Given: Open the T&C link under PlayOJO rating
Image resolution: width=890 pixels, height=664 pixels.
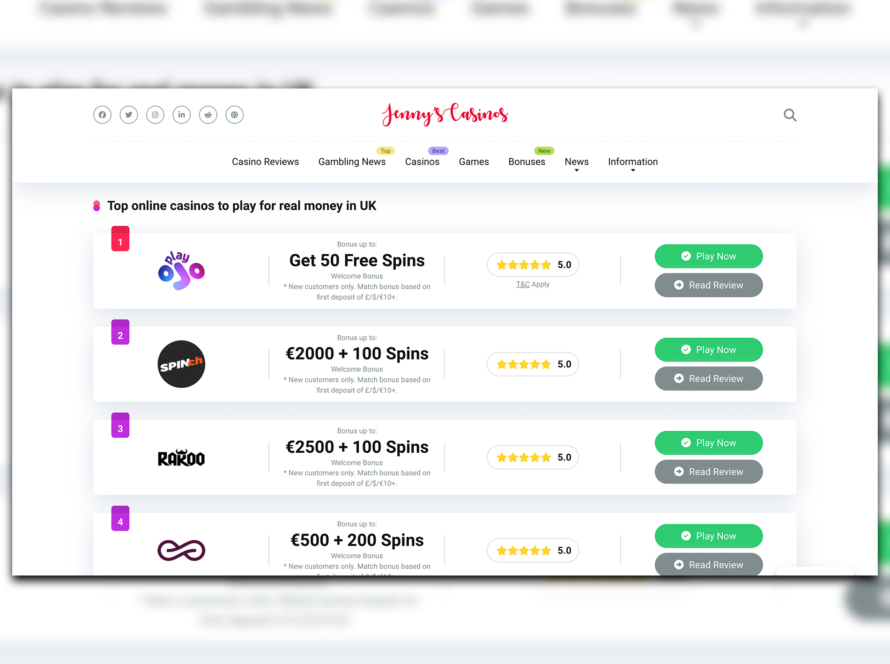Looking at the screenshot, I should pyautogui.click(x=523, y=284).
